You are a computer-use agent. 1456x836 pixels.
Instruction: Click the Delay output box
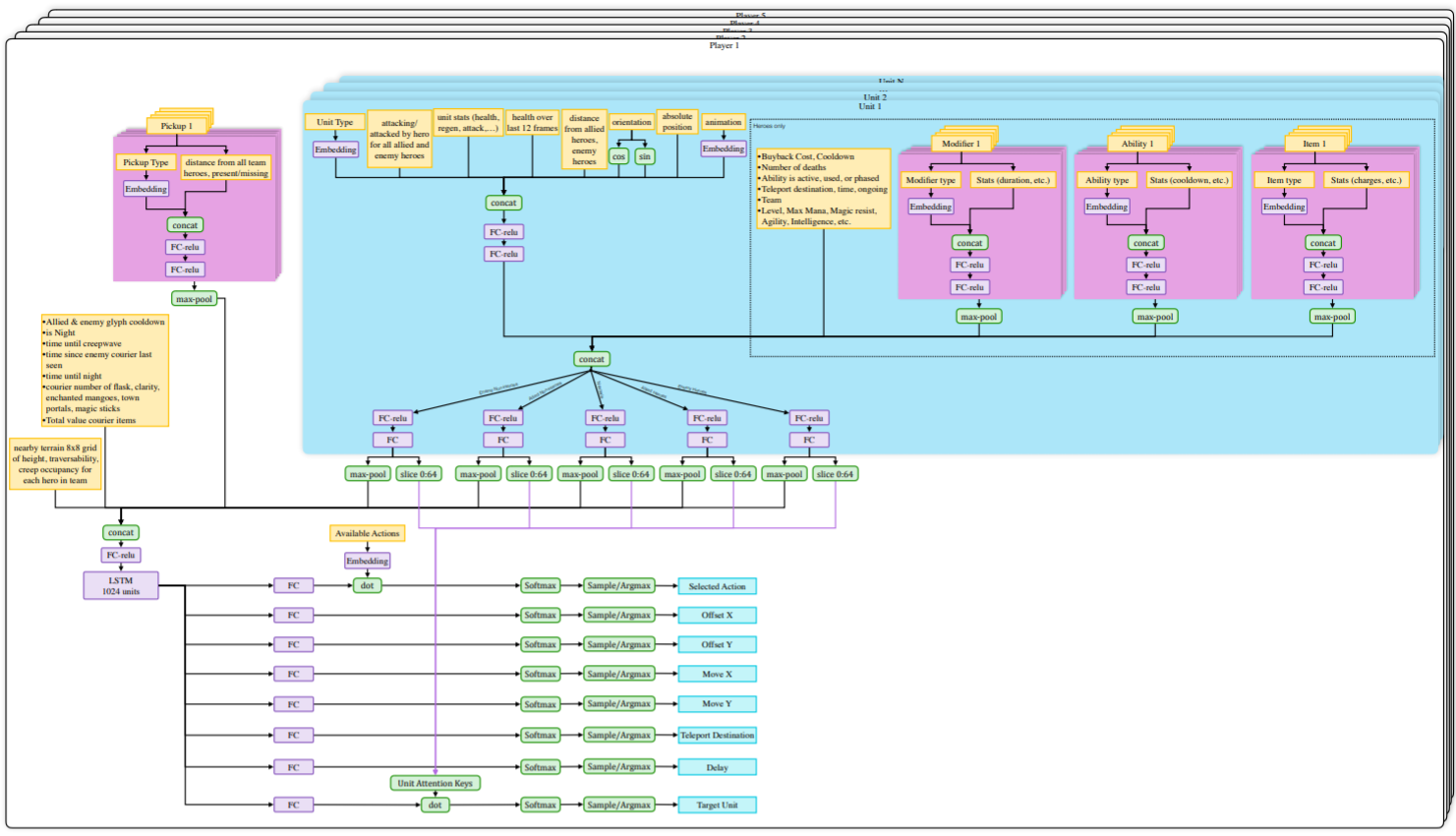click(717, 767)
